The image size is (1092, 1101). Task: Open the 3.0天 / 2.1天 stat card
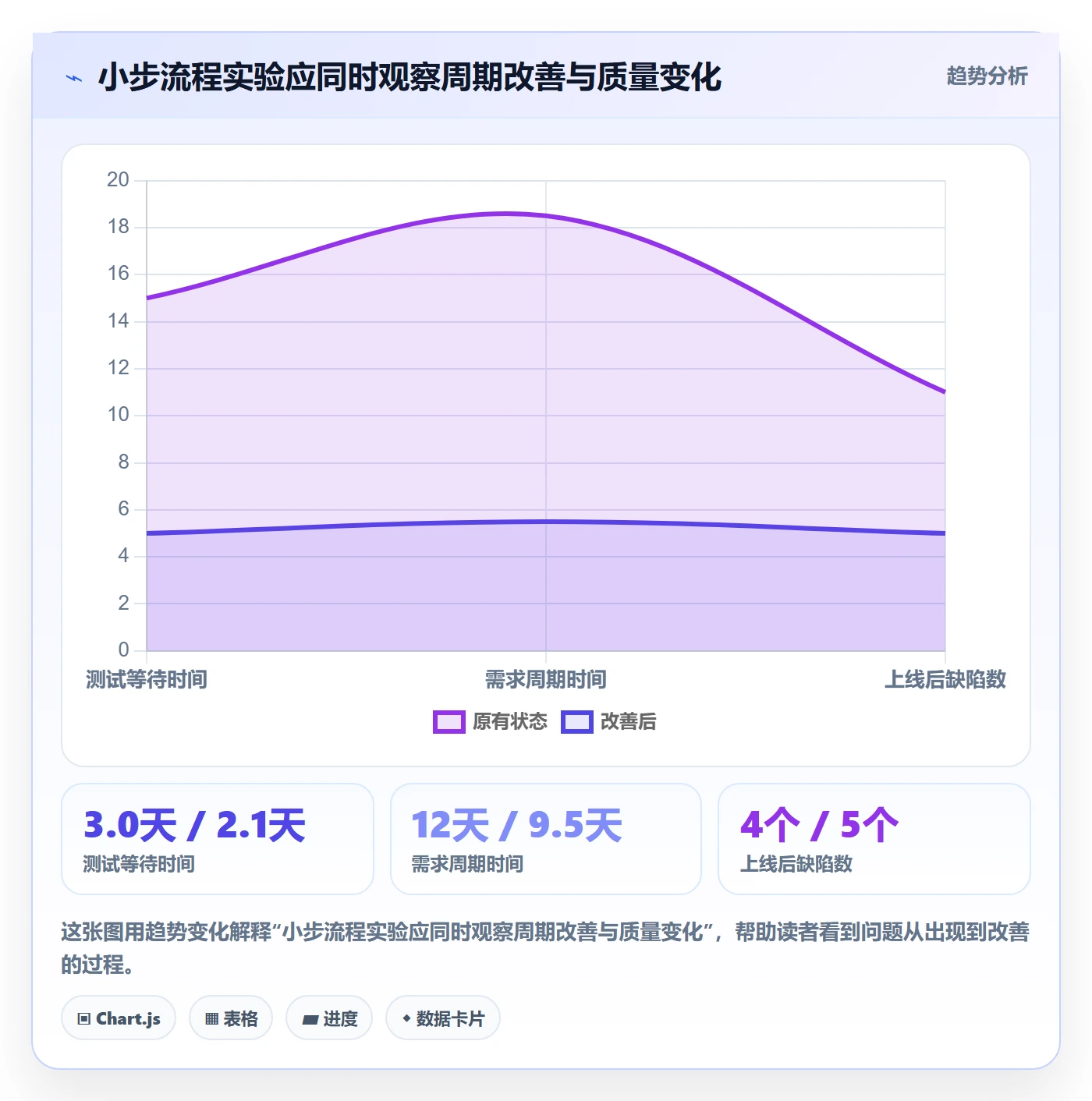pyautogui.click(x=218, y=839)
